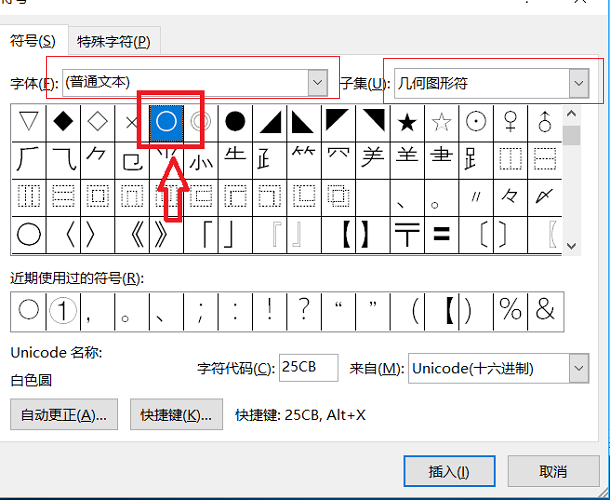Click the symbol grid scroll down arrow
610x500 pixels.
(571, 246)
